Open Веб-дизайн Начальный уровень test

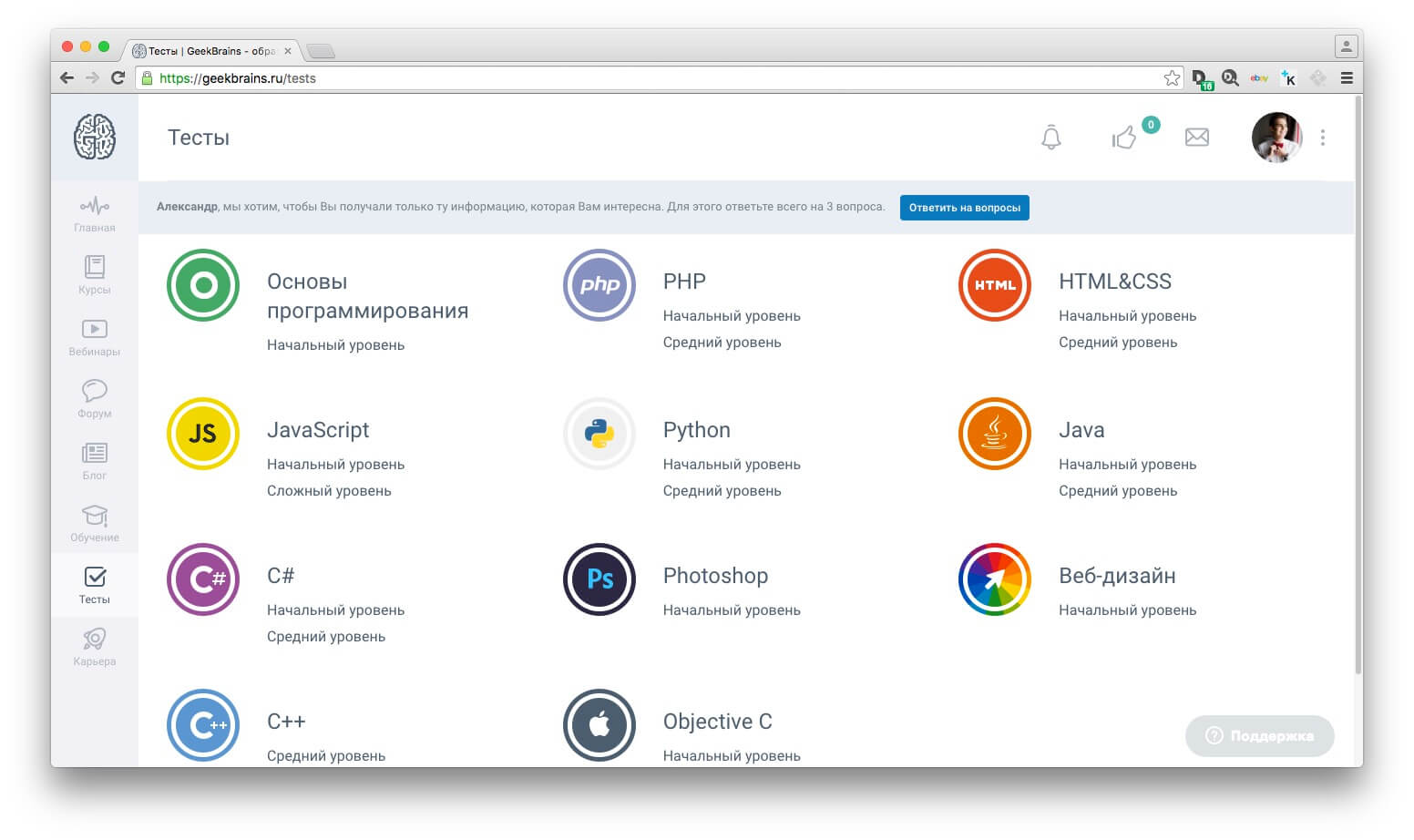pos(1127,610)
